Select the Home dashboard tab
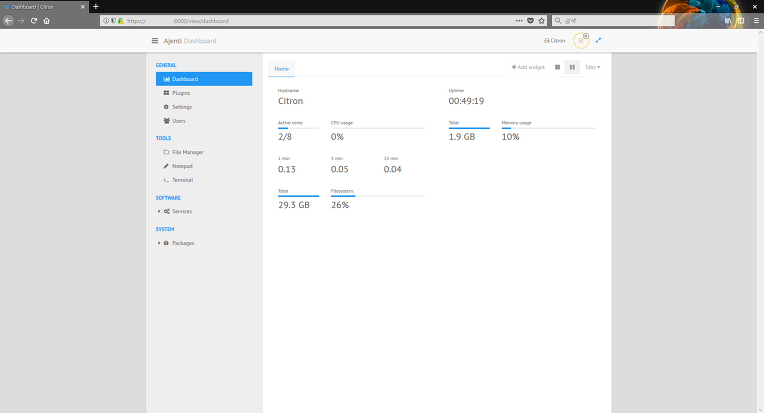The width and height of the screenshot is (764, 413). [x=282, y=69]
